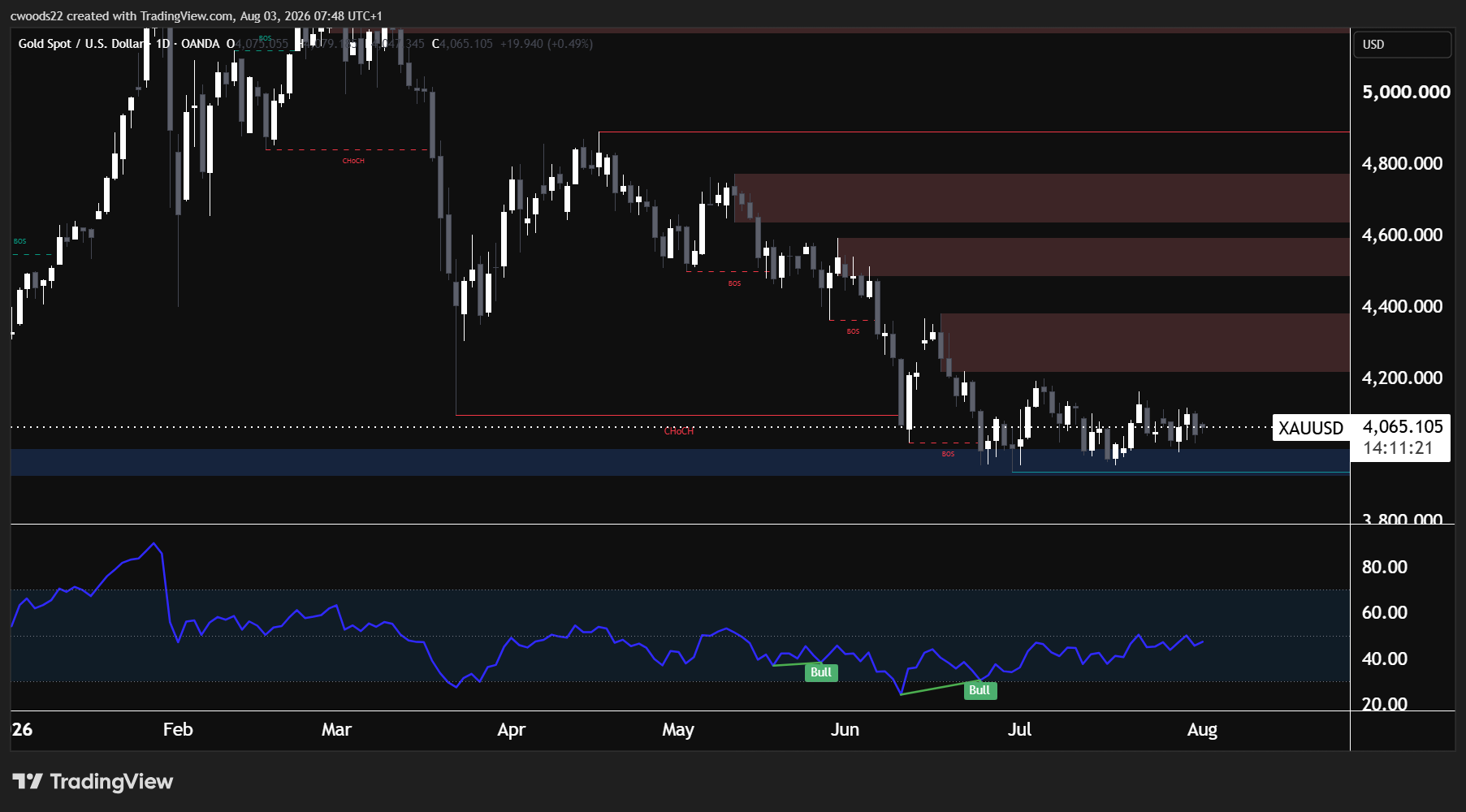Click the 4,800.000 price axis label
The width and height of the screenshot is (1466, 812).
[1403, 163]
